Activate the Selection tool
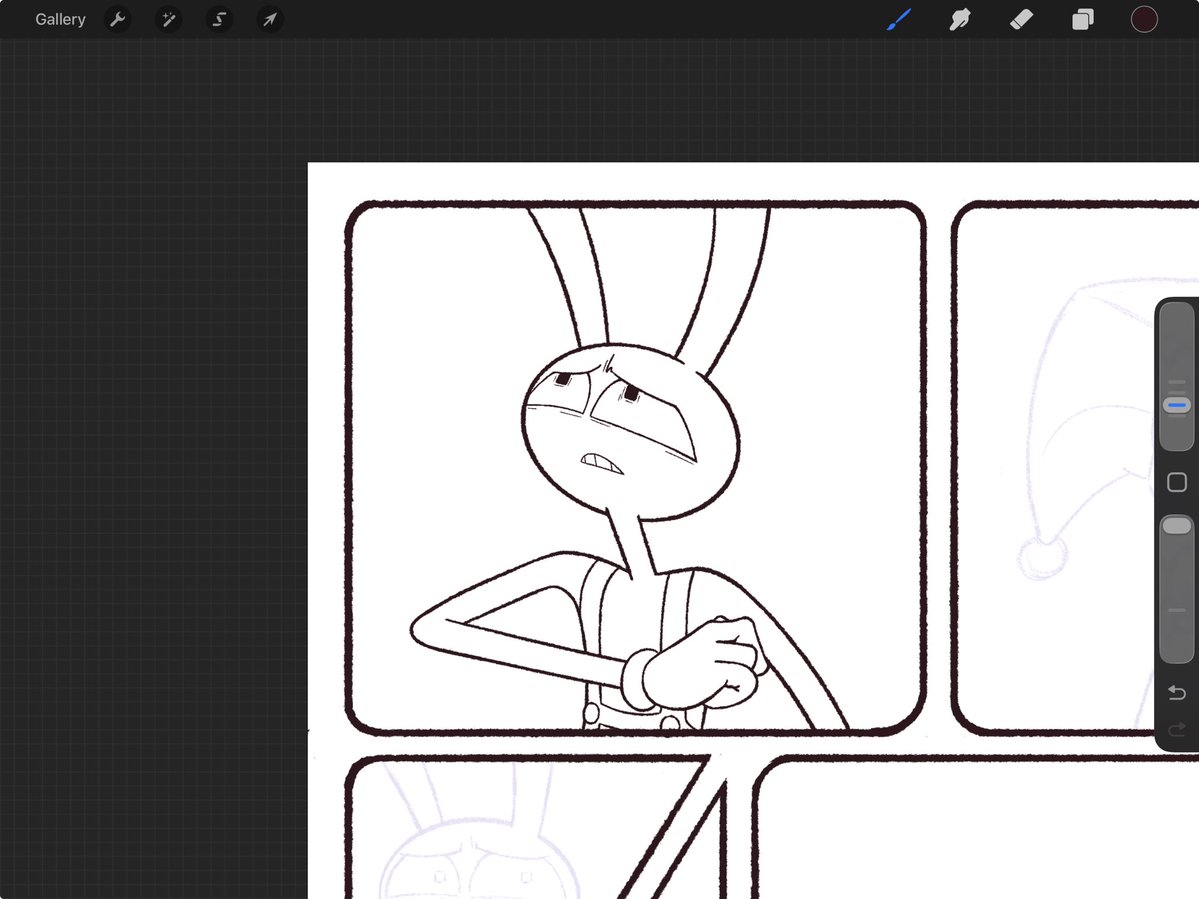The height and width of the screenshot is (899, 1199). click(219, 19)
